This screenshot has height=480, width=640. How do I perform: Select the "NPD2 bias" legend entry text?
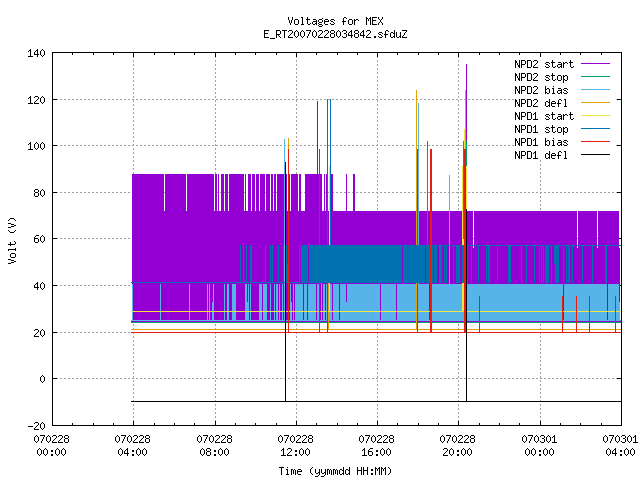pos(541,90)
